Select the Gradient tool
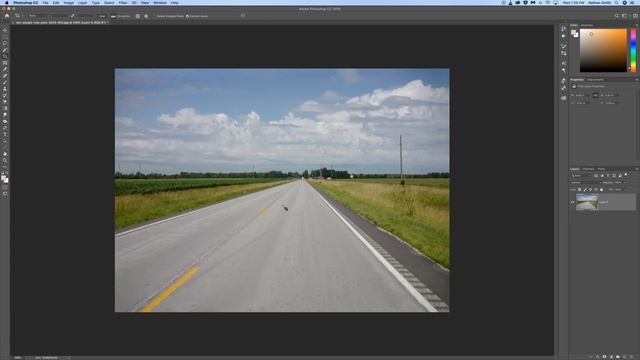Screen dimensions: 640x360 (5, 109)
